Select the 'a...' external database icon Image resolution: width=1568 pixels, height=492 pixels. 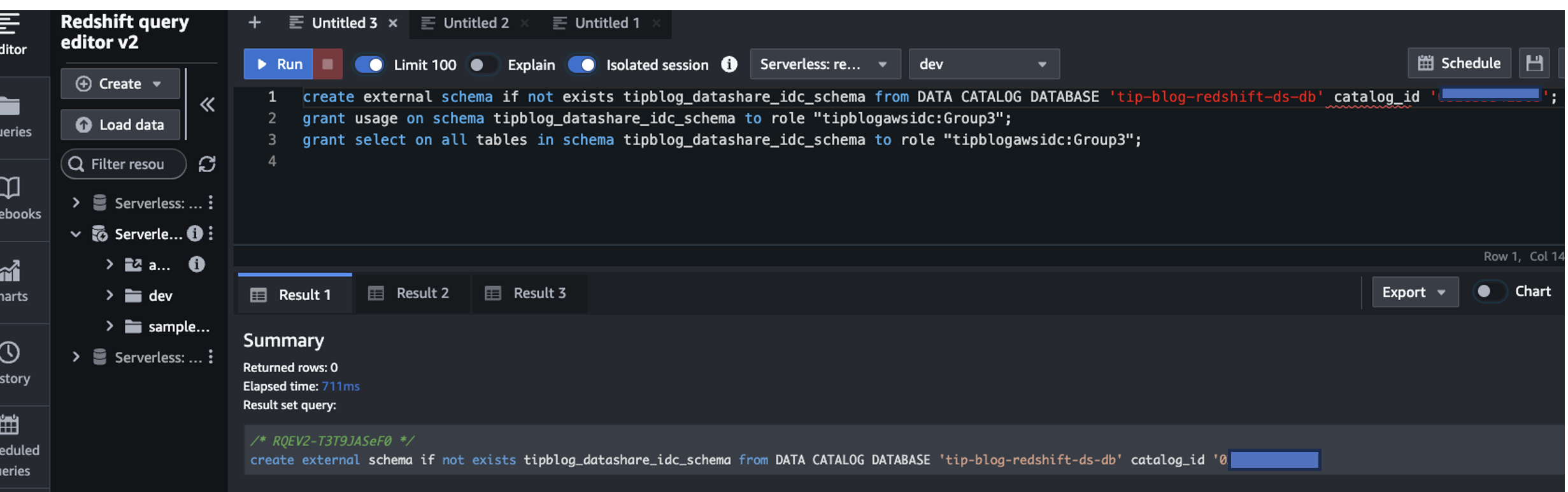pyautogui.click(x=133, y=264)
